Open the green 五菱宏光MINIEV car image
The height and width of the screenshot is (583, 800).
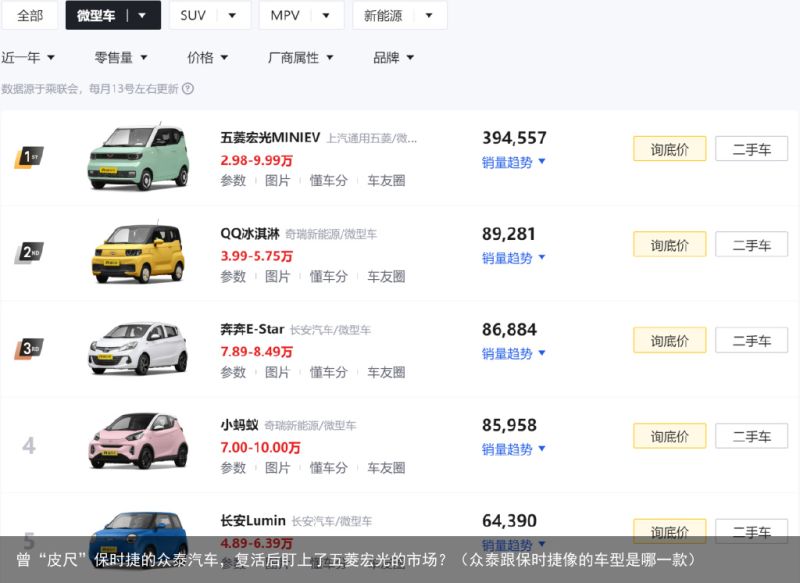138,157
